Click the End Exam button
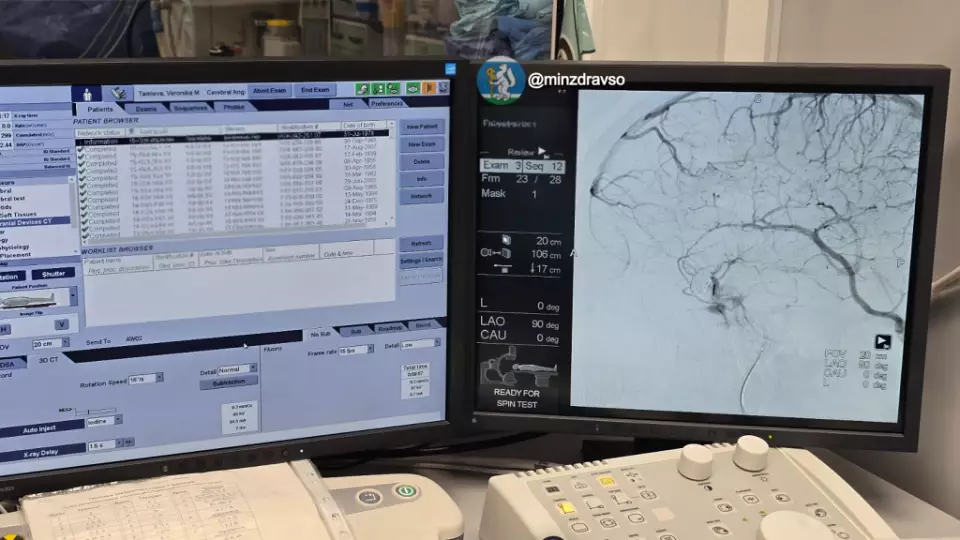The image size is (960, 540). point(315,90)
